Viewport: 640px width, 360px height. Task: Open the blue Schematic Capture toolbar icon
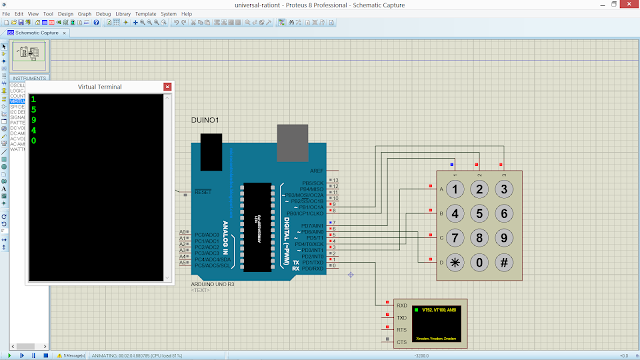[44, 22]
